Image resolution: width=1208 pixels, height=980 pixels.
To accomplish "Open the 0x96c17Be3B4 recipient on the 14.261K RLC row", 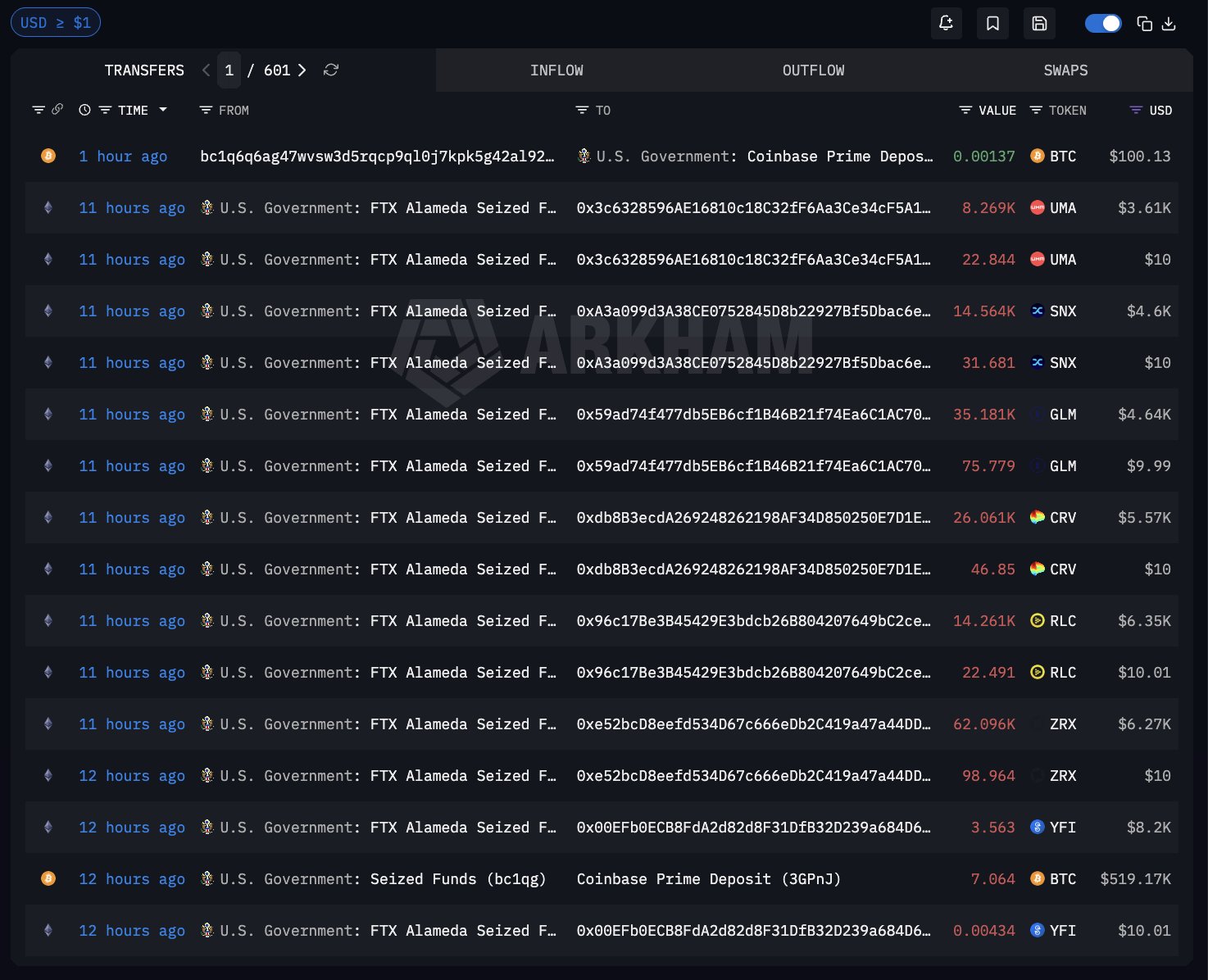I will pos(754,621).
